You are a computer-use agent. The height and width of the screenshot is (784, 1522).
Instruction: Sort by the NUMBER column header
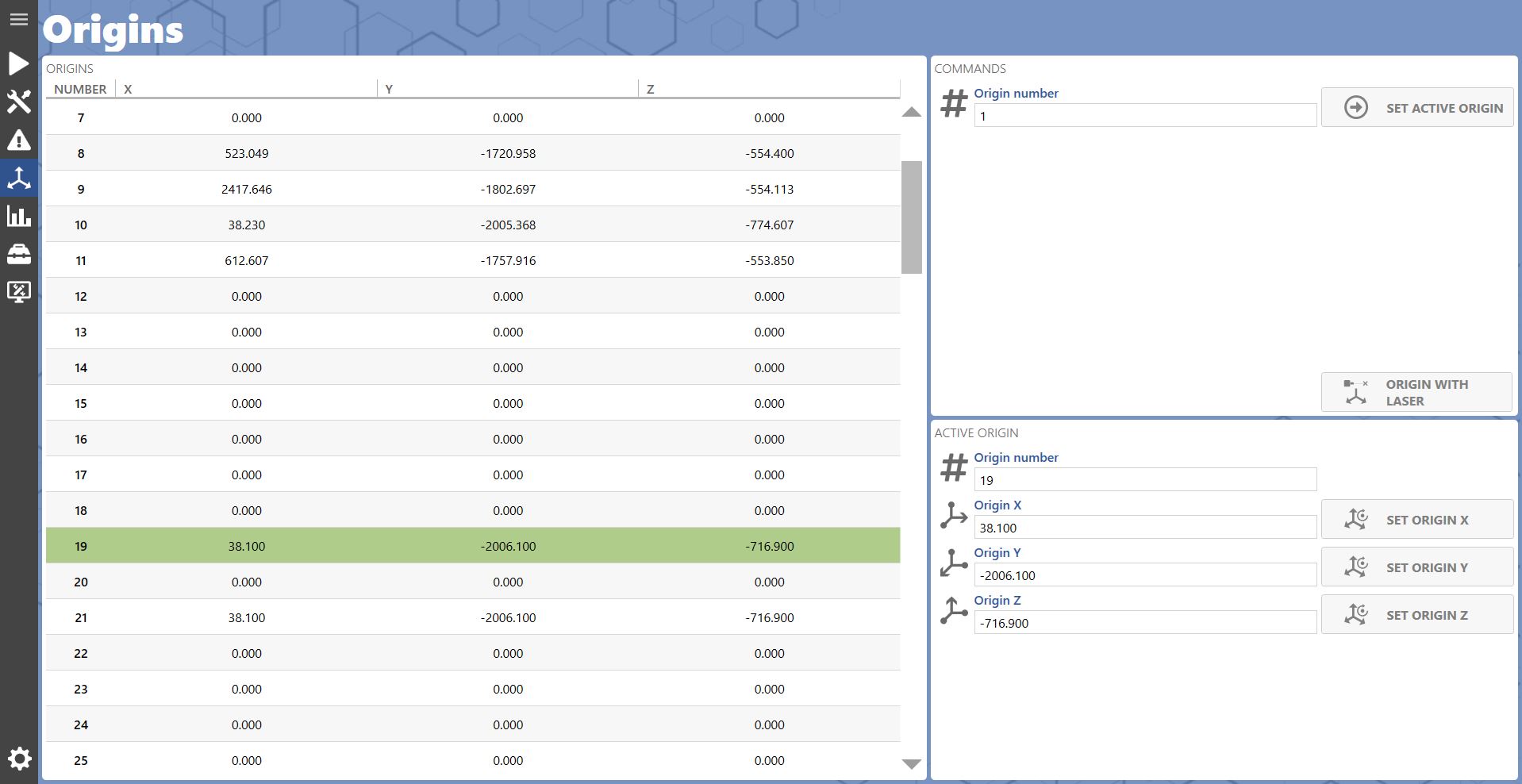(x=80, y=89)
